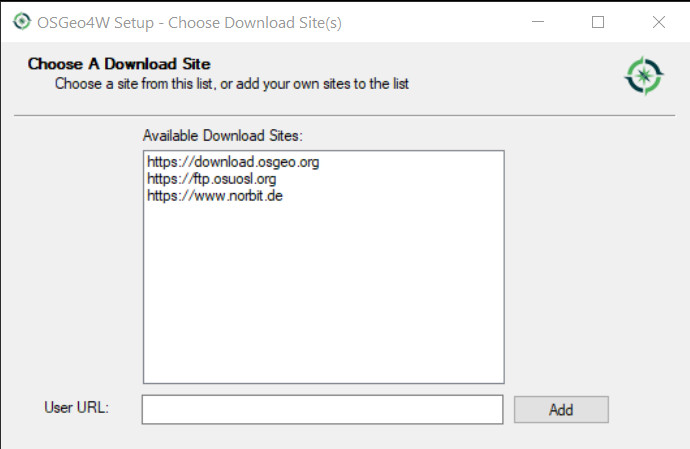
Task: Click the 'User URL:' label
Action: click(76, 407)
